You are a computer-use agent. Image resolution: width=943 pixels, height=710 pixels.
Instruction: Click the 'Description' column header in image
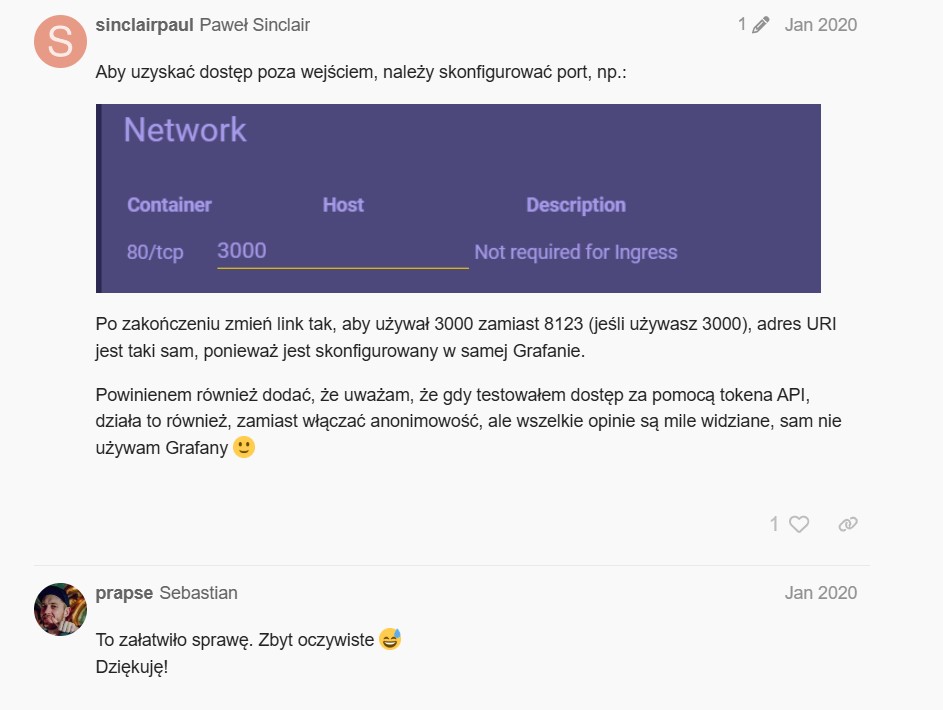pos(575,205)
